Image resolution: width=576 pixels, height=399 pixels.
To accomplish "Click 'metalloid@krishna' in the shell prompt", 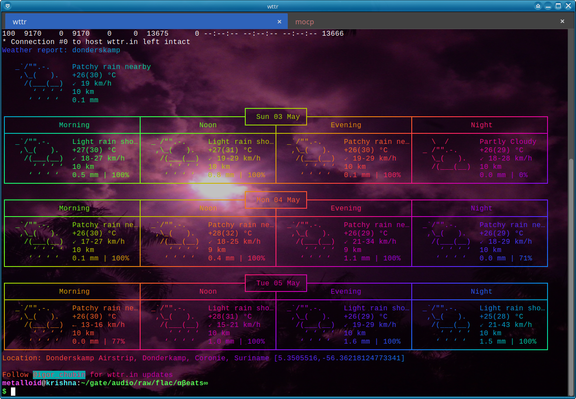I will click(39, 383).
